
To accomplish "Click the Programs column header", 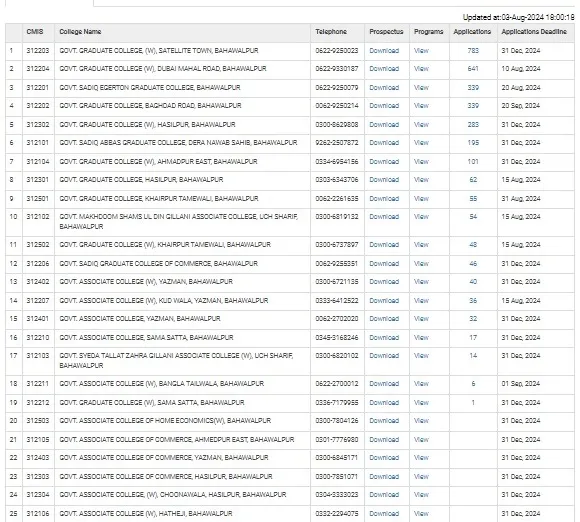I will (x=428, y=32).
